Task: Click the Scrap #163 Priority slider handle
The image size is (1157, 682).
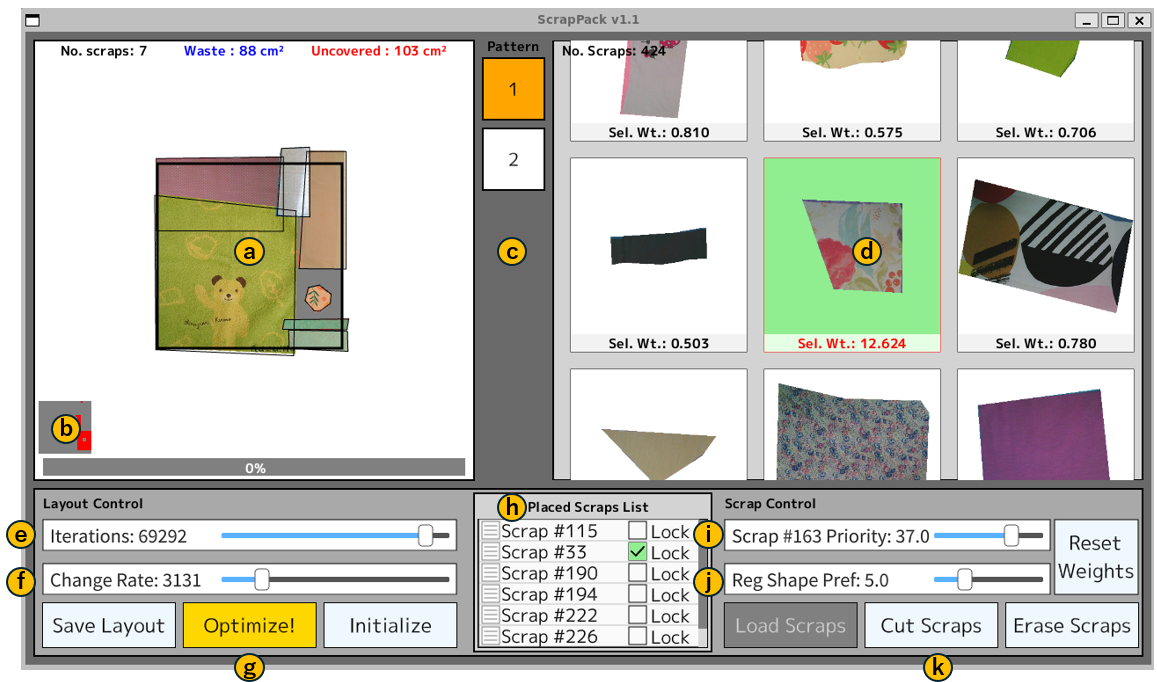Action: 1010,535
